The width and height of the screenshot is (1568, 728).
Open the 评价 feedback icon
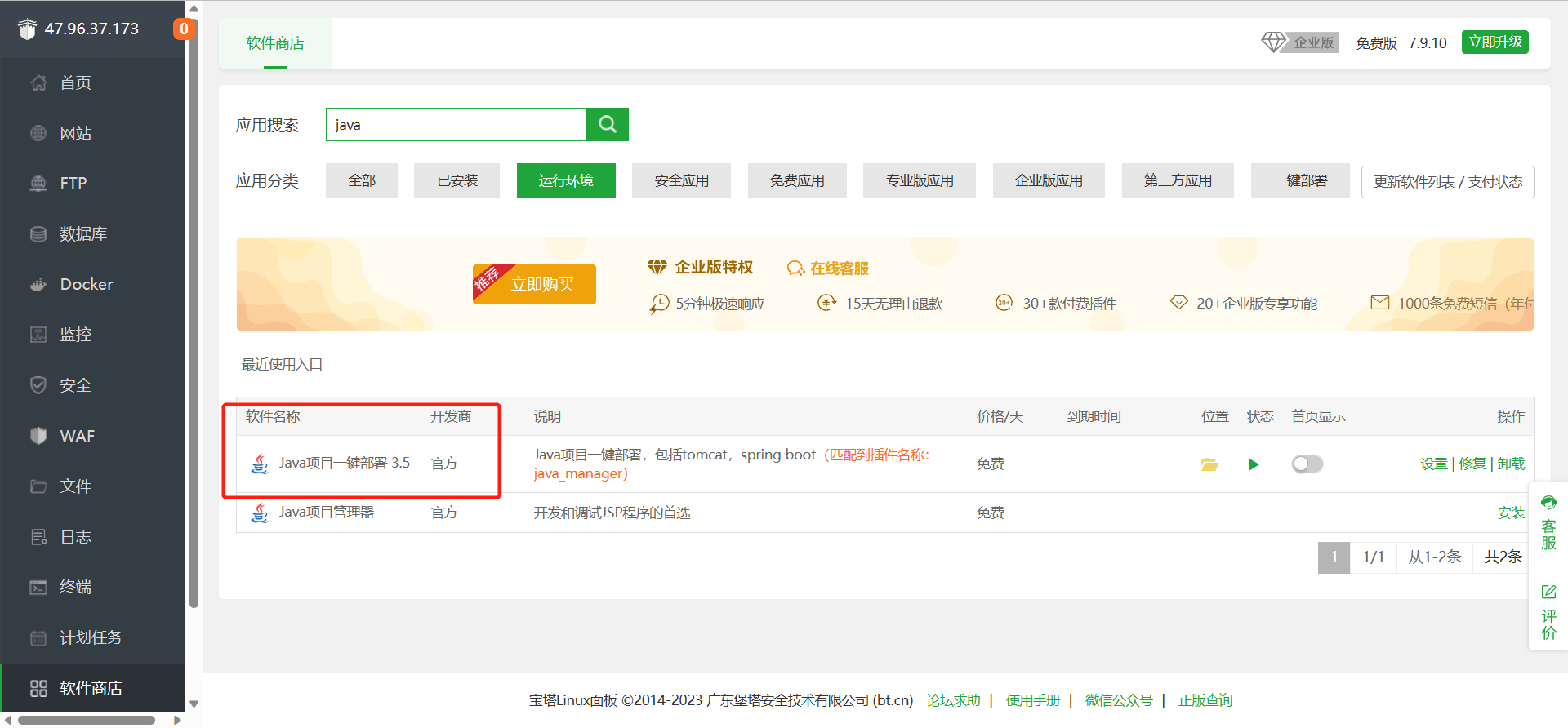(x=1548, y=612)
